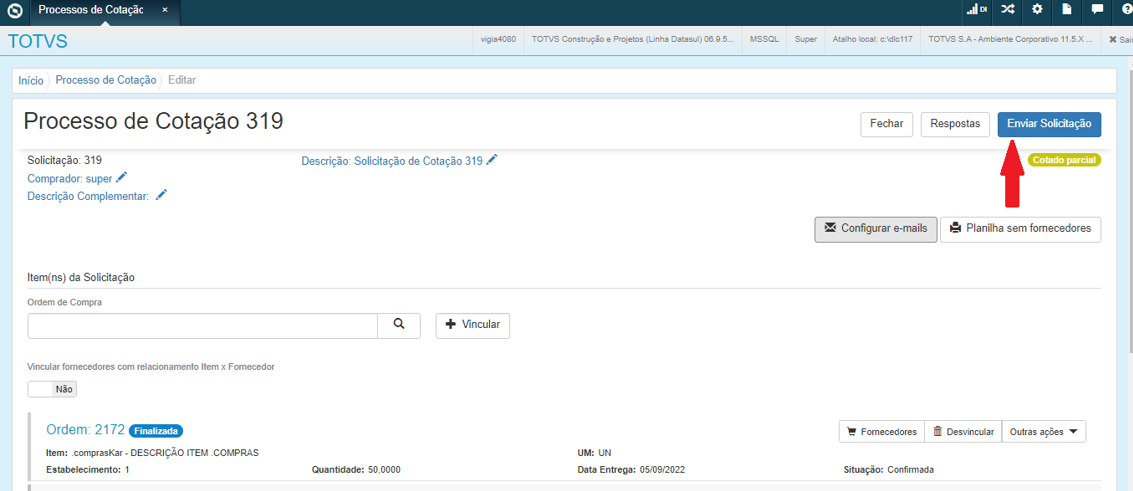Click the MSSQL header entry
Viewport: 1133px width, 491px height.
[764, 40]
